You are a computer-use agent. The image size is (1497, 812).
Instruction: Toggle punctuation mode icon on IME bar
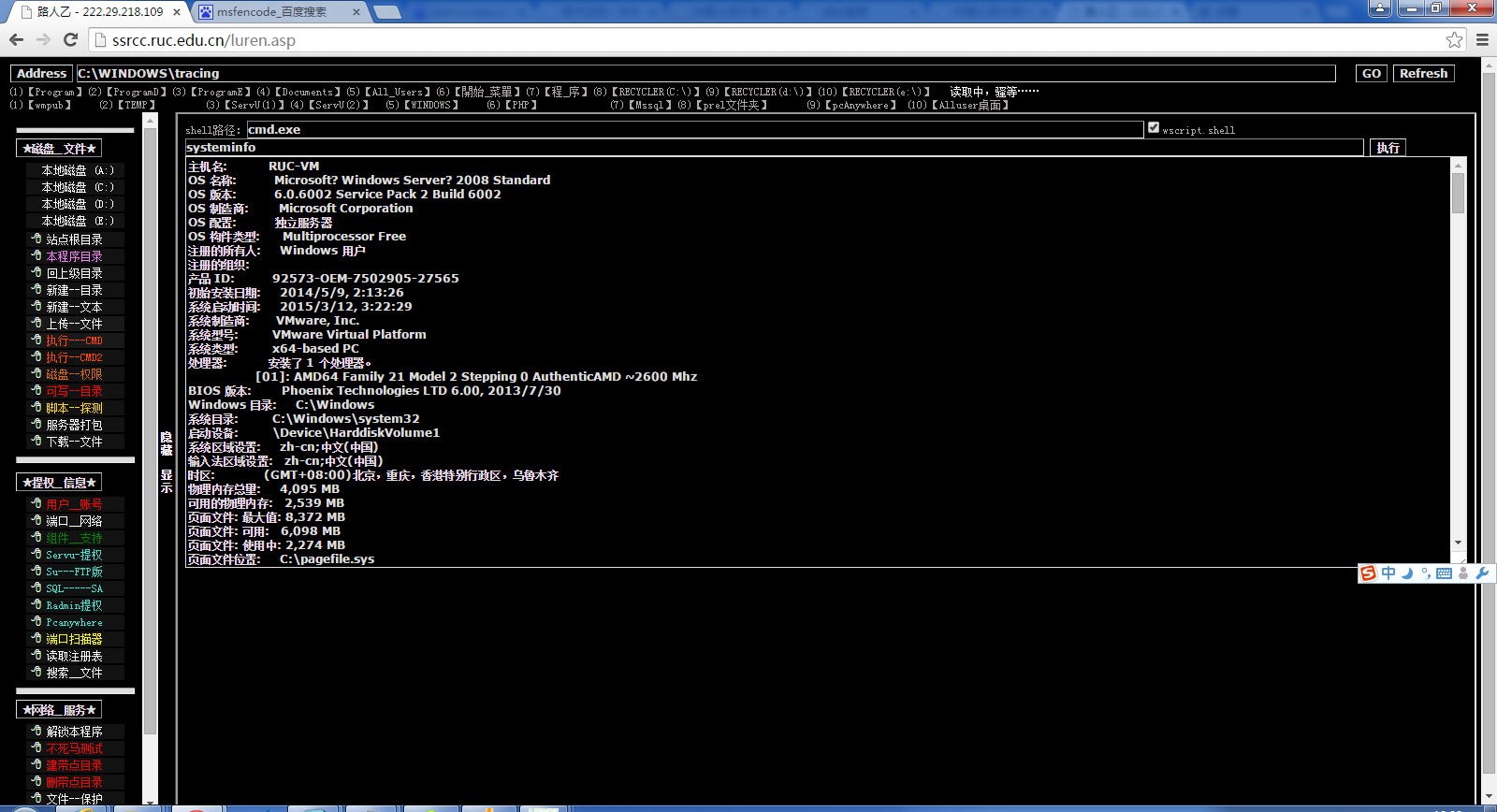(x=1425, y=573)
